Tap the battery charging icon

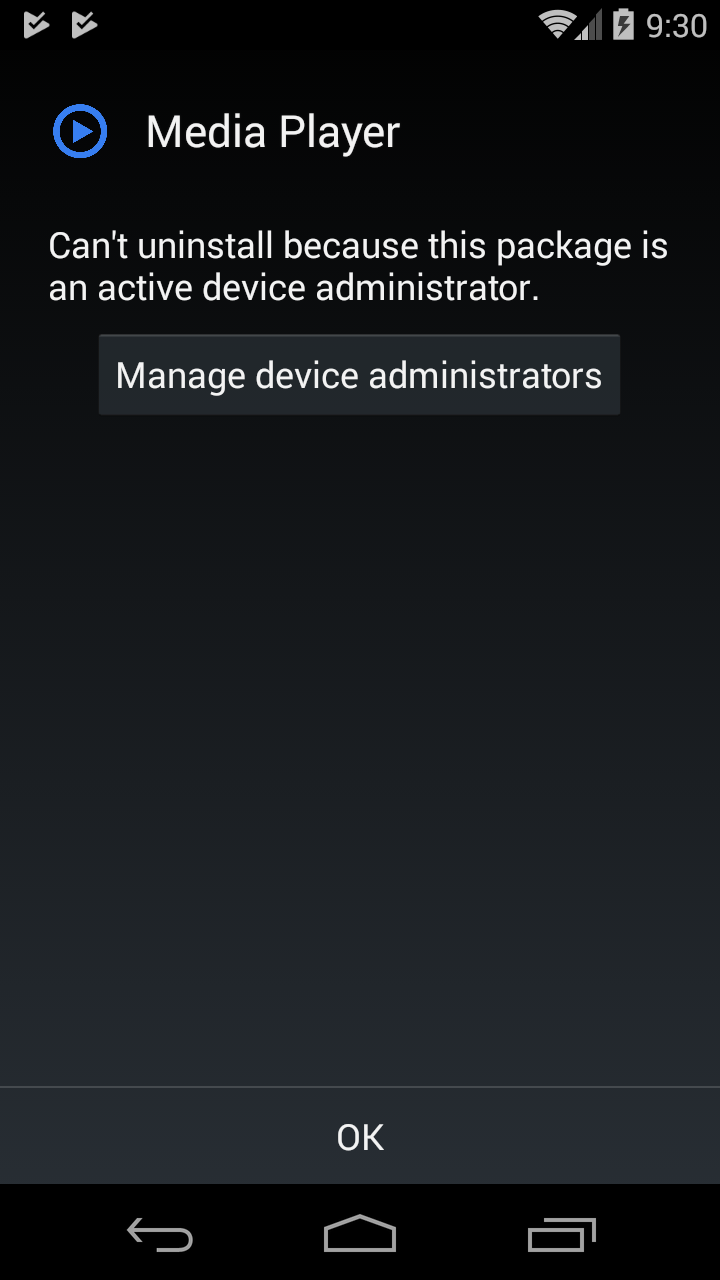pyautogui.click(x=623, y=25)
